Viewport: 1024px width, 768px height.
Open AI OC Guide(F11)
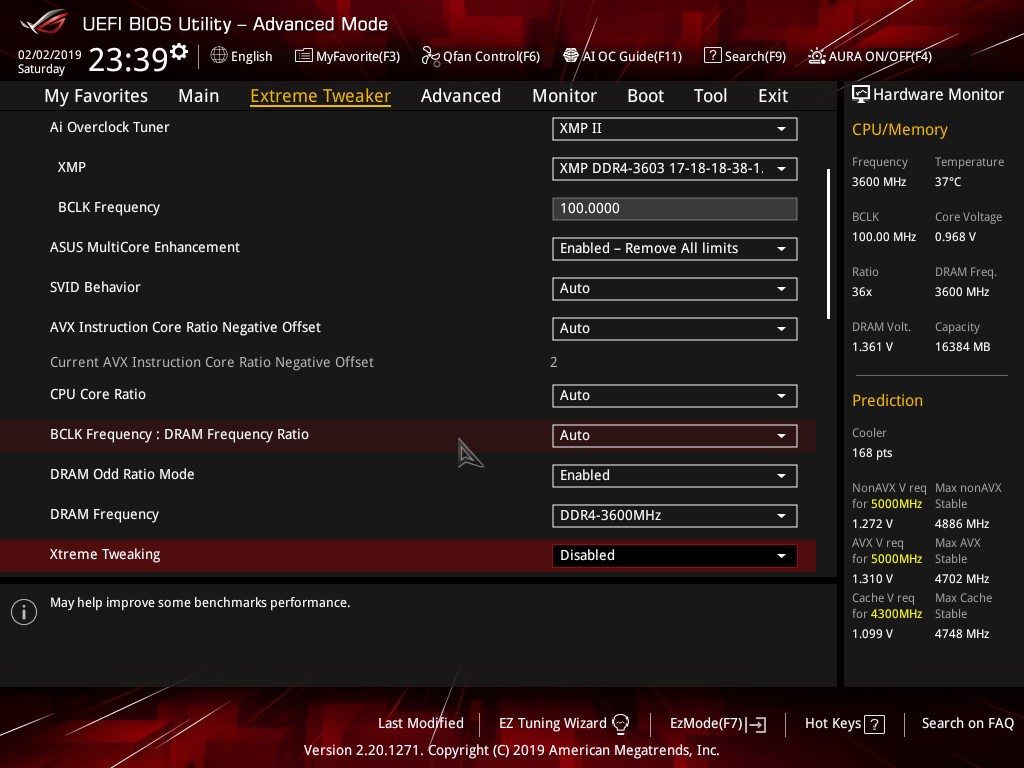[x=622, y=56]
